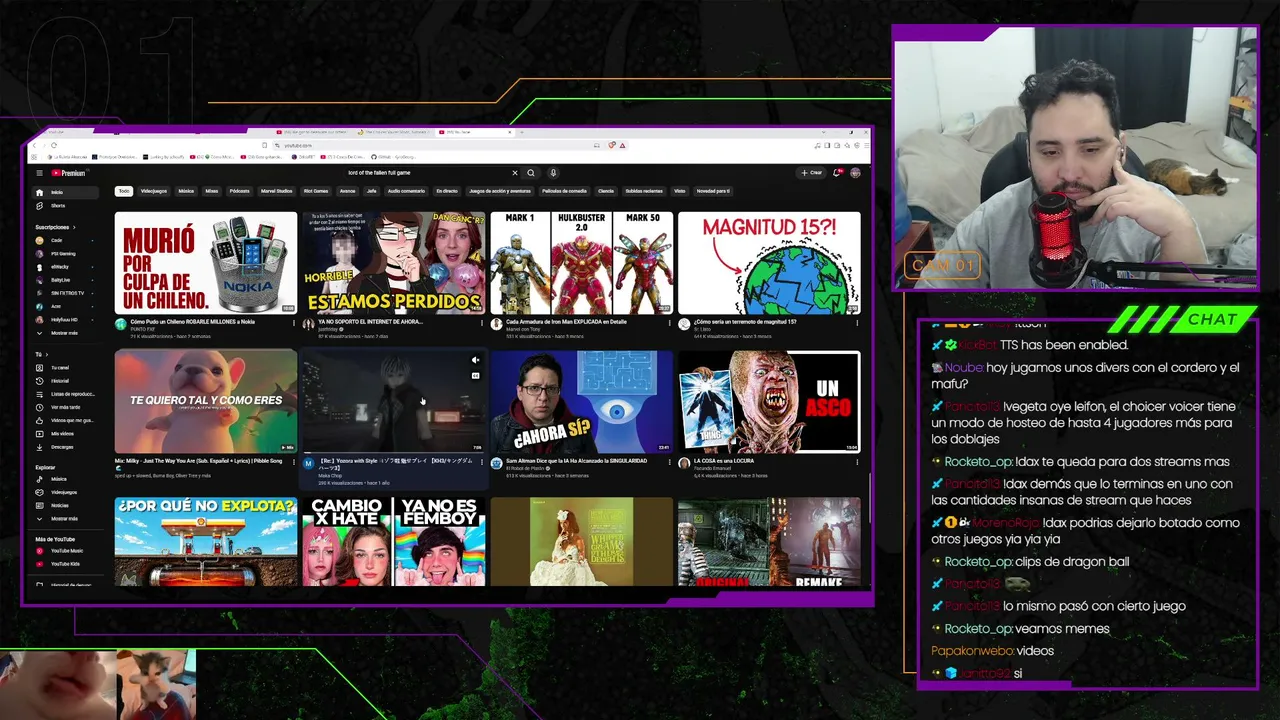The image size is (1280, 720).
Task: Expand Mostrar más under Explorar
Action: click(x=63, y=519)
